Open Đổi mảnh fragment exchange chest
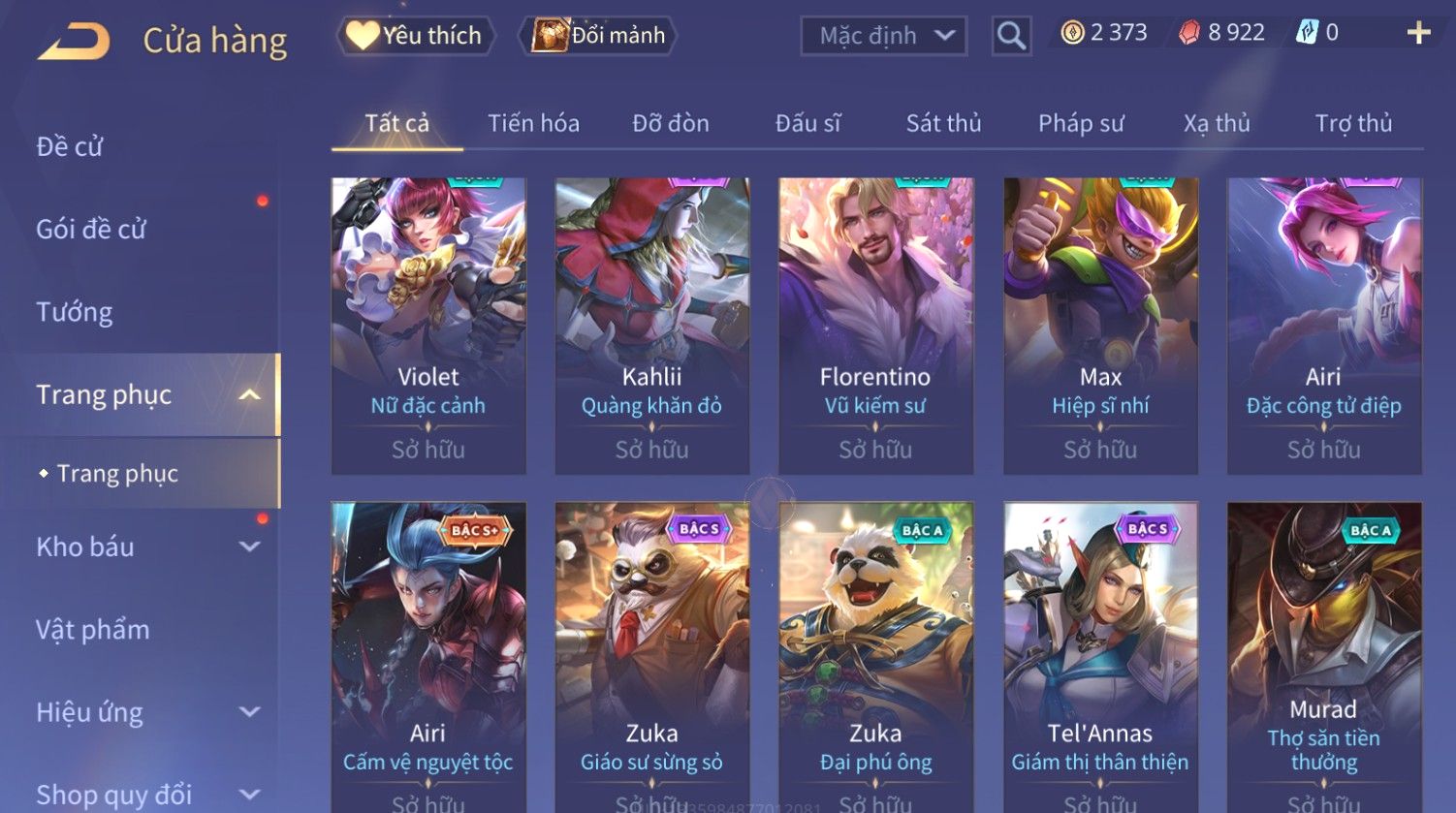The image size is (1456, 813). (597, 36)
